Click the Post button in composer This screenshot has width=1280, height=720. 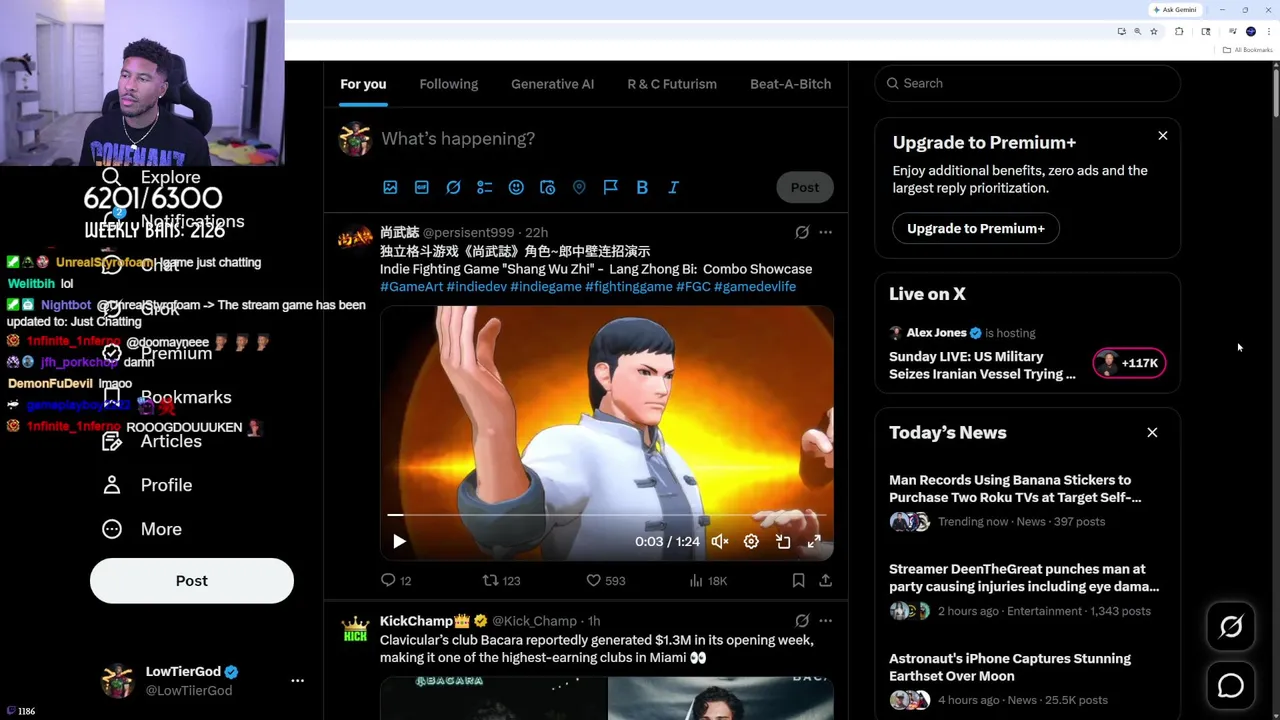click(x=805, y=187)
